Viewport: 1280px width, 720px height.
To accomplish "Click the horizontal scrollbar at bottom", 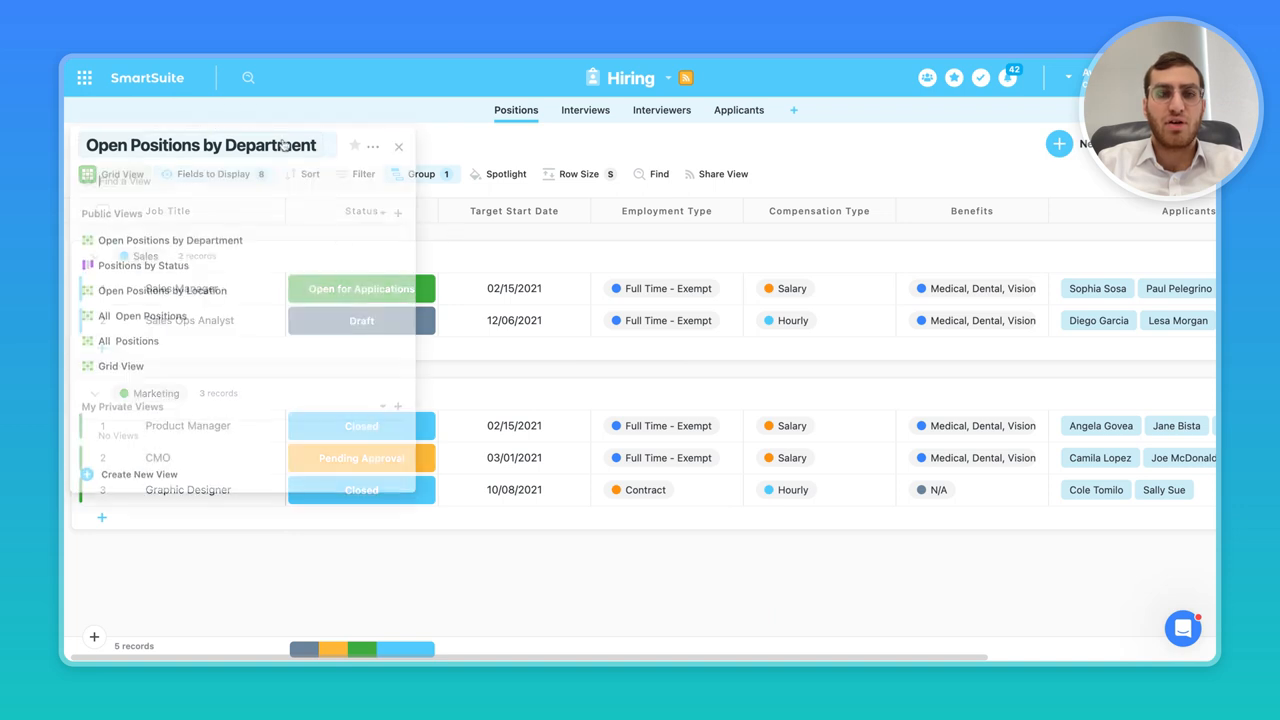I will pos(528,657).
